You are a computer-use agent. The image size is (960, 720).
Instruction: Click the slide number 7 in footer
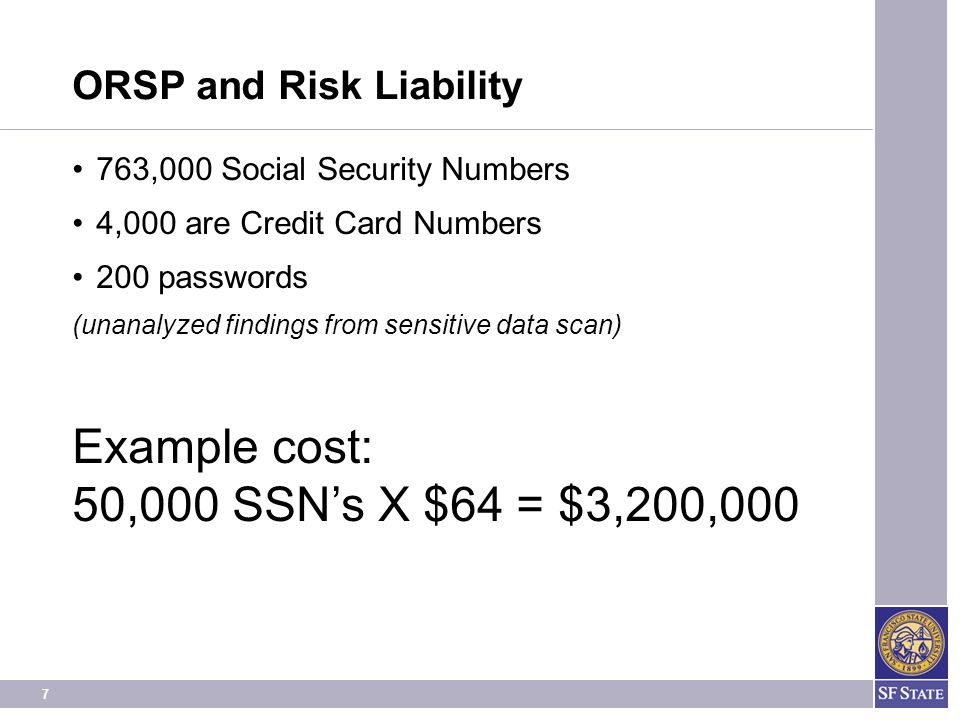[x=45, y=694]
